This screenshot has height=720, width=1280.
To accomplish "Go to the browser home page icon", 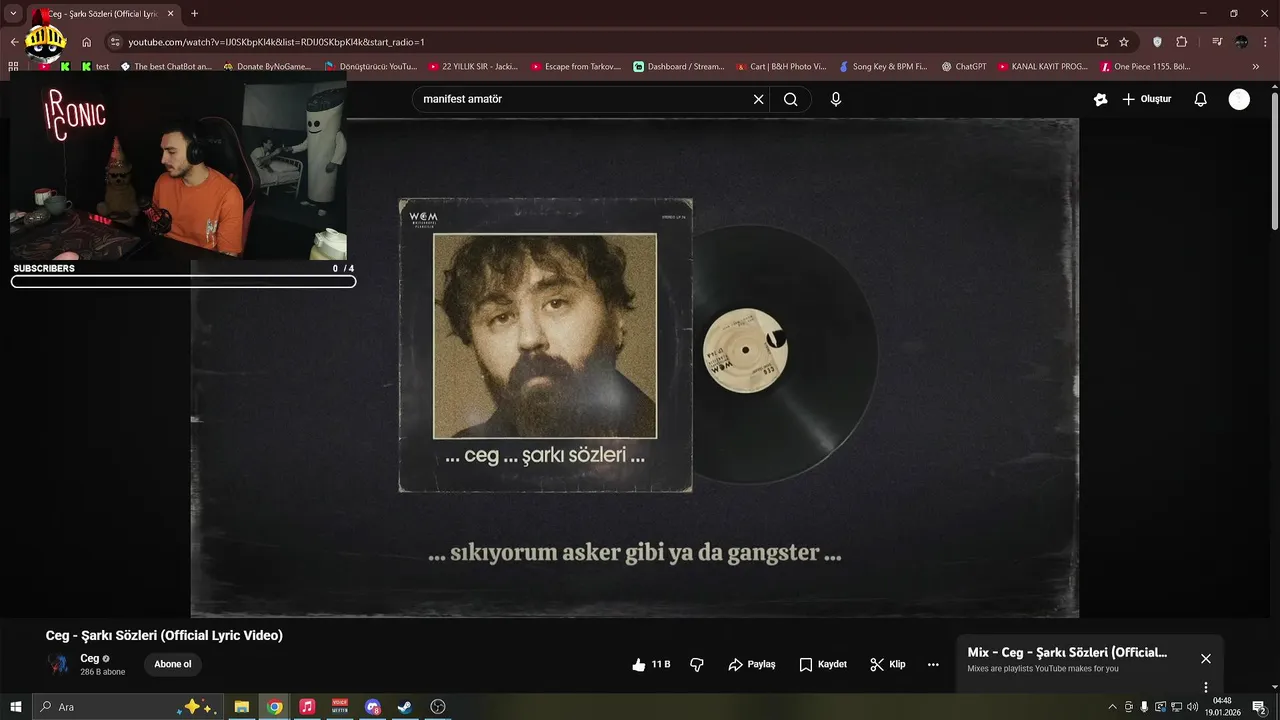I will click(87, 42).
